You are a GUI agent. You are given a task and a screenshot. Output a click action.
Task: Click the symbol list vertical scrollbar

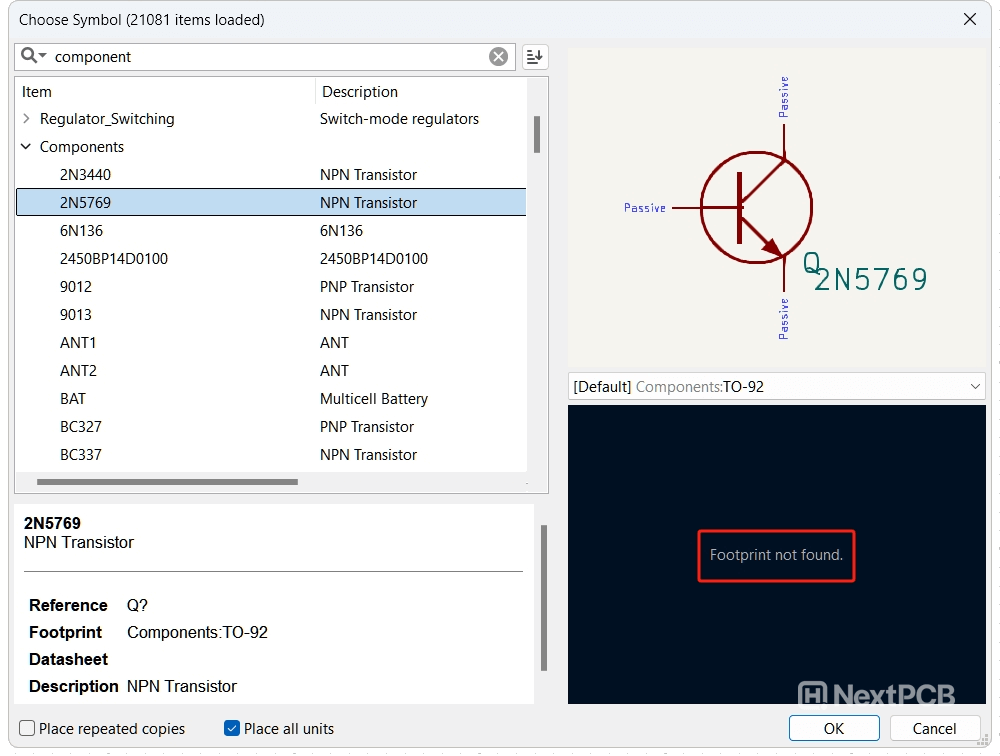(537, 134)
